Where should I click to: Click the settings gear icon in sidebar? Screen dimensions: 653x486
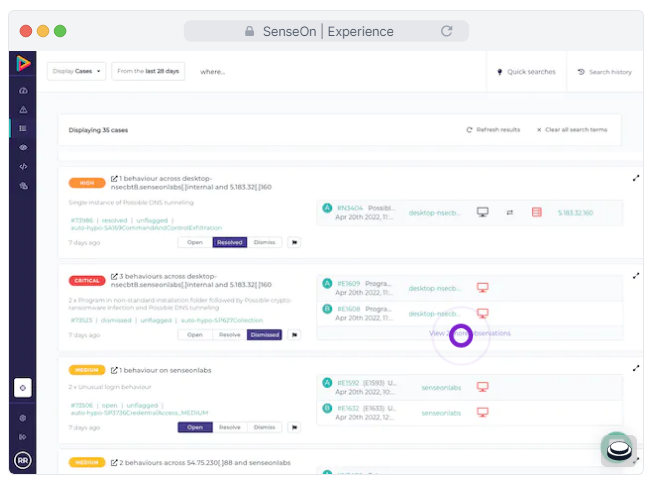click(23, 418)
